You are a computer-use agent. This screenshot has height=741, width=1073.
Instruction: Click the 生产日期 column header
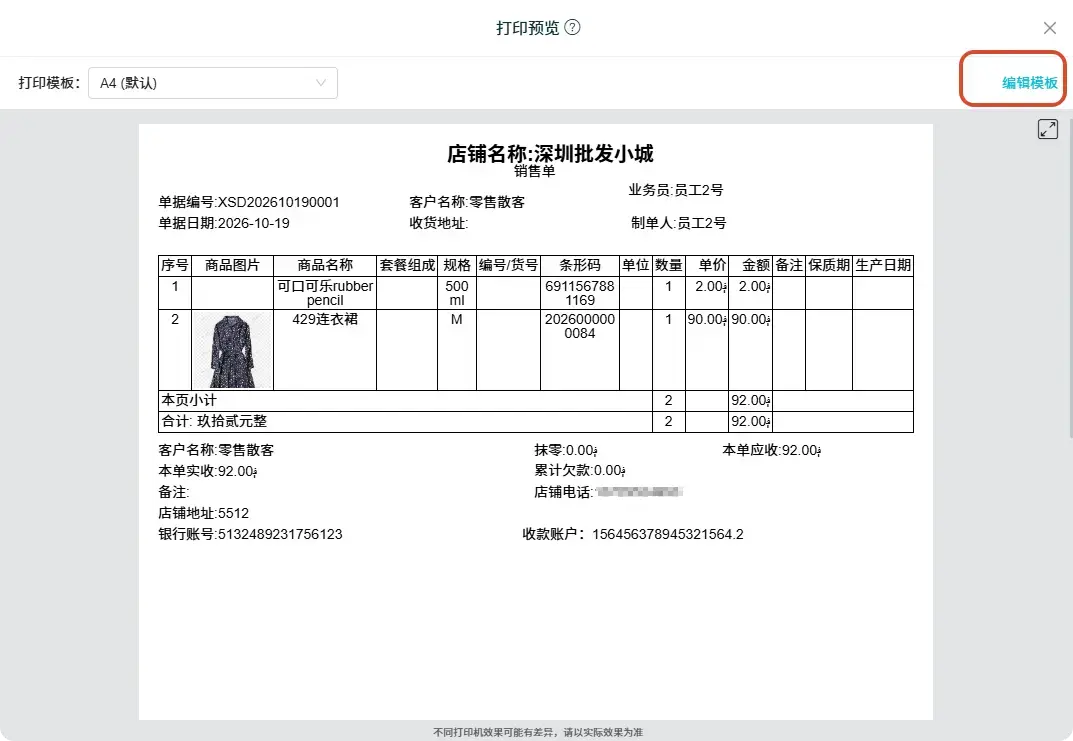click(883, 265)
